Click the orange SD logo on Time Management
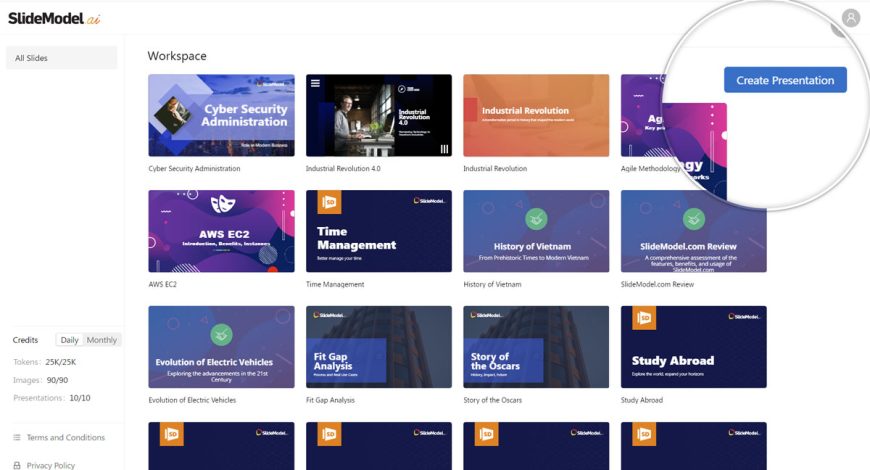Screen dimensions: 870x470 coord(327,204)
